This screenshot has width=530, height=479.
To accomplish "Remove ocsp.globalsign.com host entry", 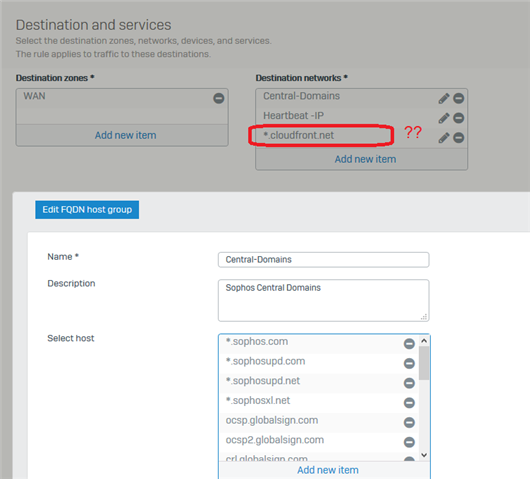I will tap(409, 422).
